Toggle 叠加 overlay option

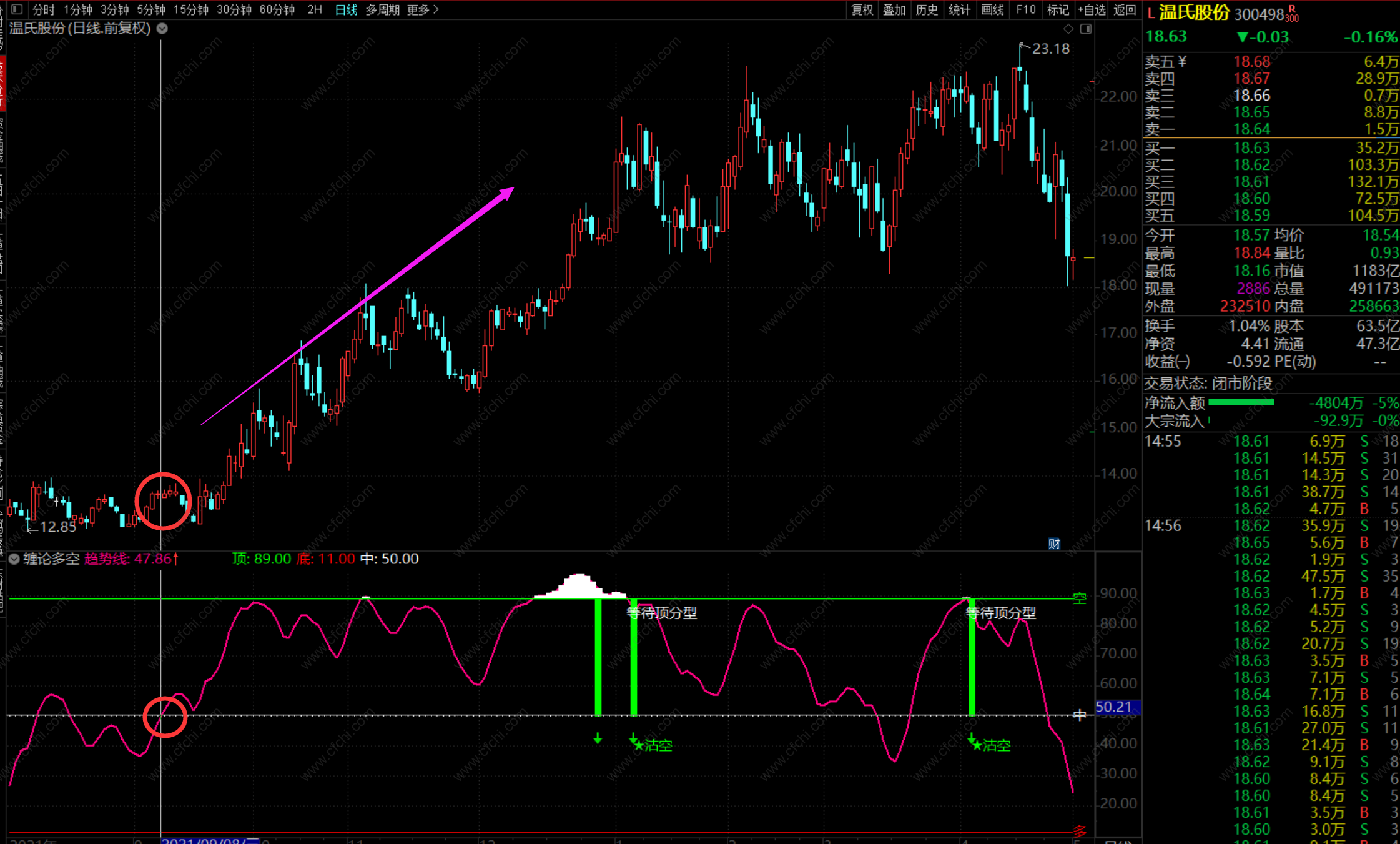pos(894,9)
